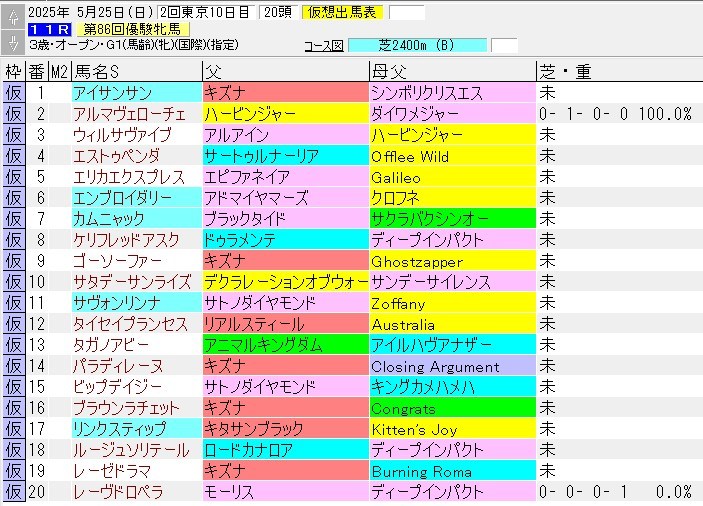Click broodmare sire クロフネ
The image size is (703, 506).
click(x=453, y=198)
